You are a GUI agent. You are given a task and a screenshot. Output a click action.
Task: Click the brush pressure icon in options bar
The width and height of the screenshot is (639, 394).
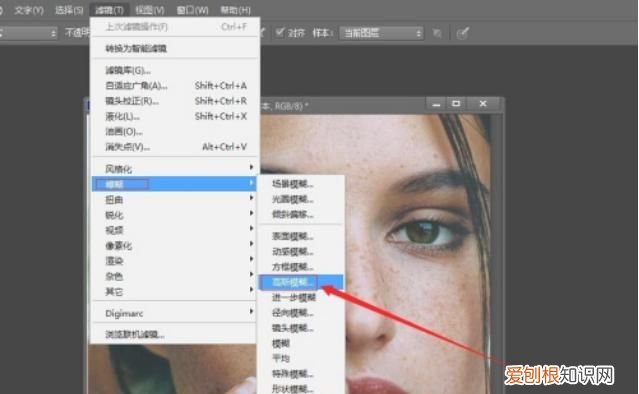pyautogui.click(x=463, y=33)
